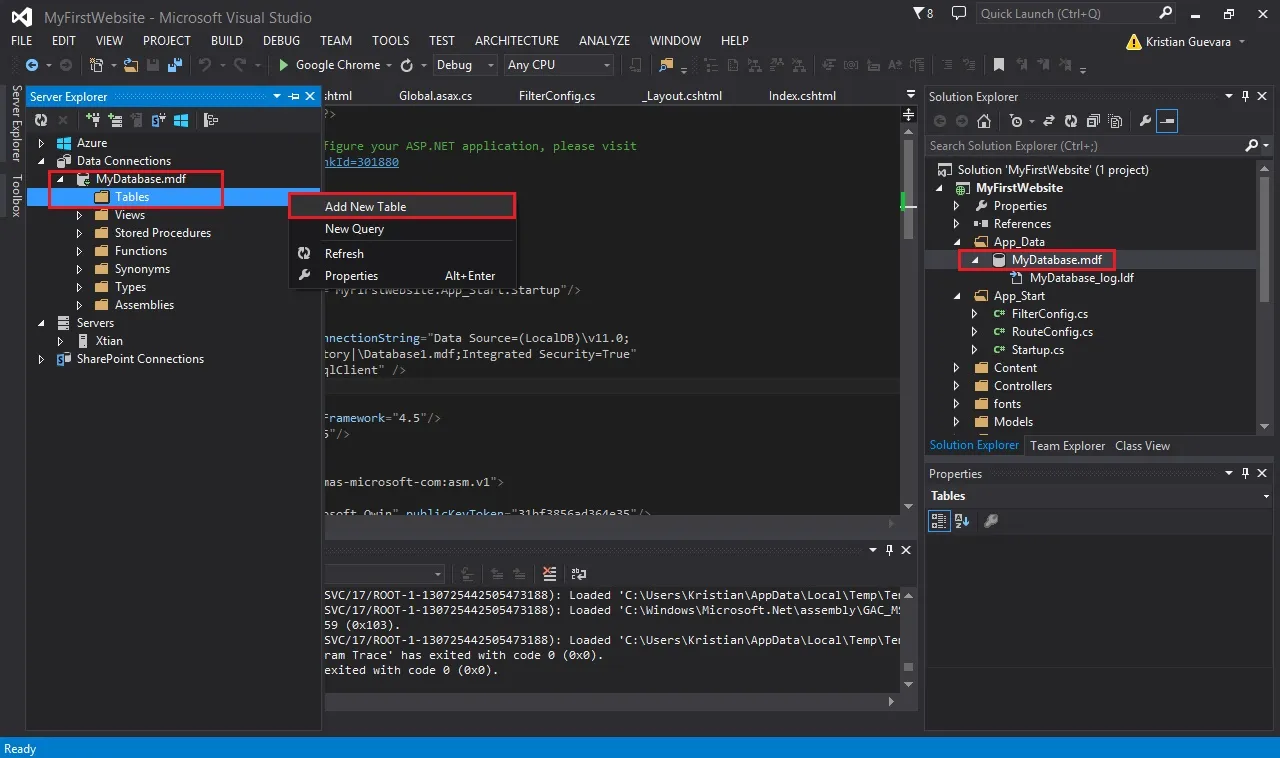Click the LinkId=301880 hyperlink in editor
The width and height of the screenshot is (1280, 758).
[x=361, y=162]
